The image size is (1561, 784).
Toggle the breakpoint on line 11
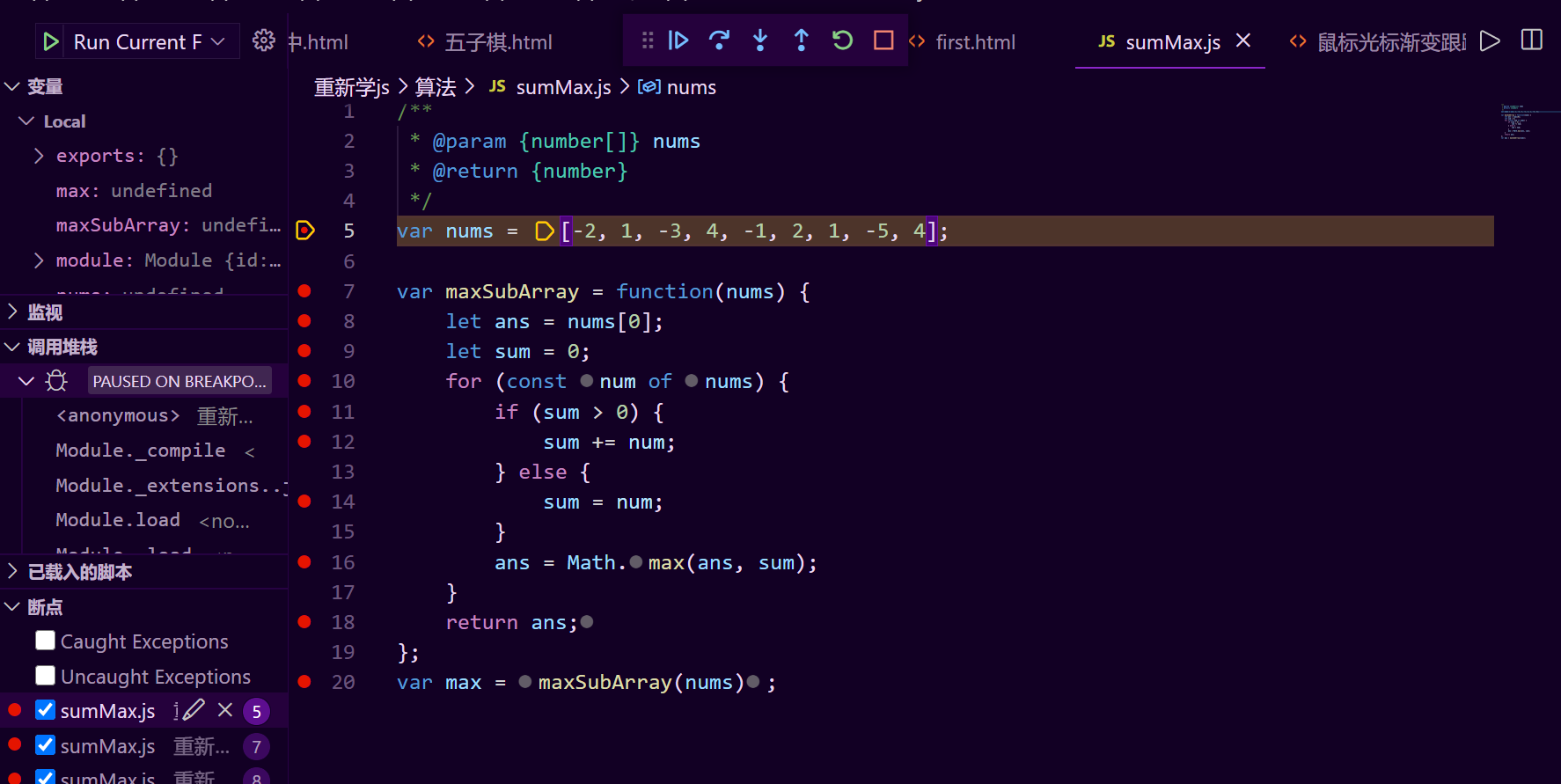pos(304,411)
